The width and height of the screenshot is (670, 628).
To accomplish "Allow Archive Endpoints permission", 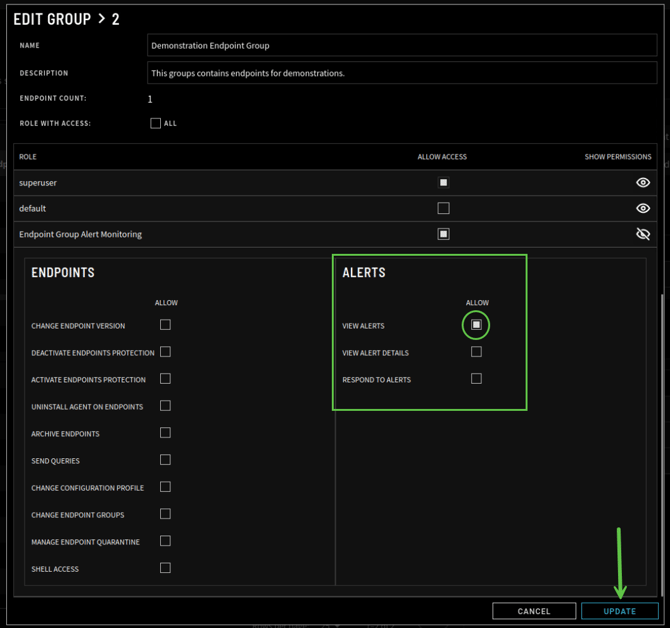I will (x=165, y=433).
